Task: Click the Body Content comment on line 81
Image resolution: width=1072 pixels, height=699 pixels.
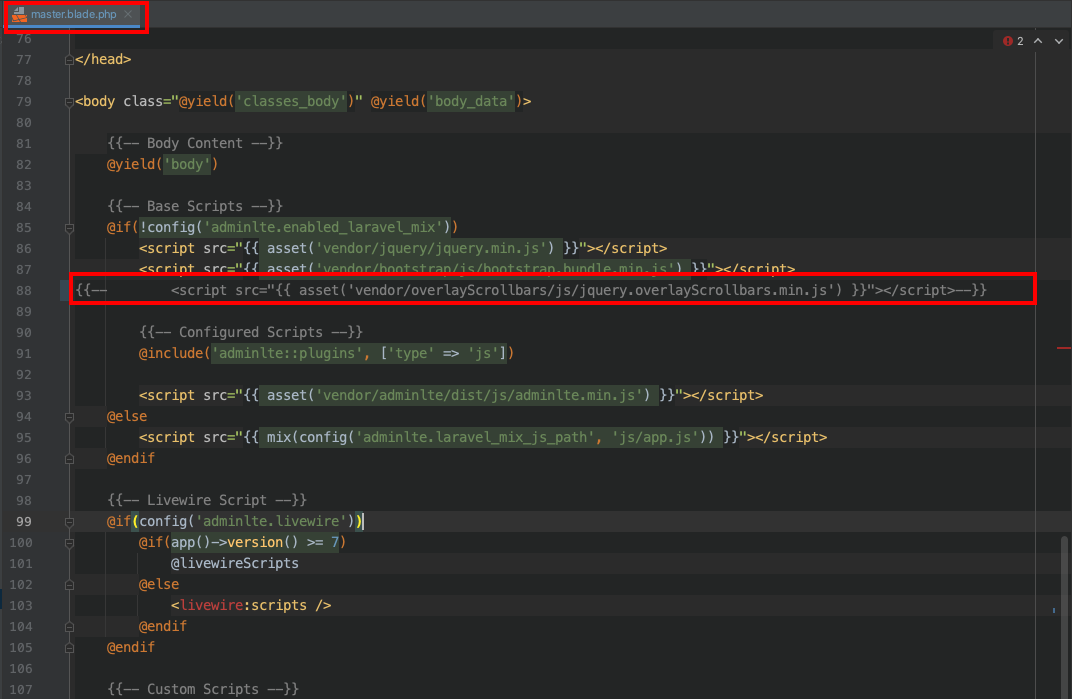Action: pos(195,143)
